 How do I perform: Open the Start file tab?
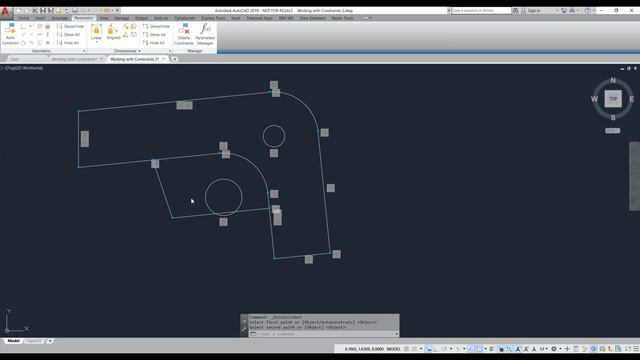(15, 59)
